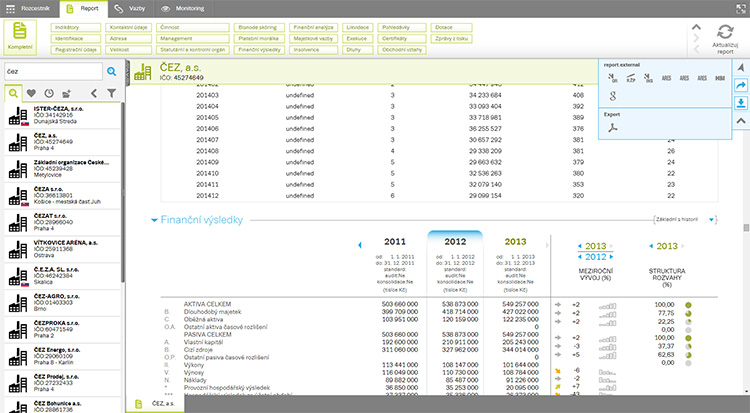750x413 pixels.
Task: Click the up chevron in right strip
Action: click(x=741, y=121)
